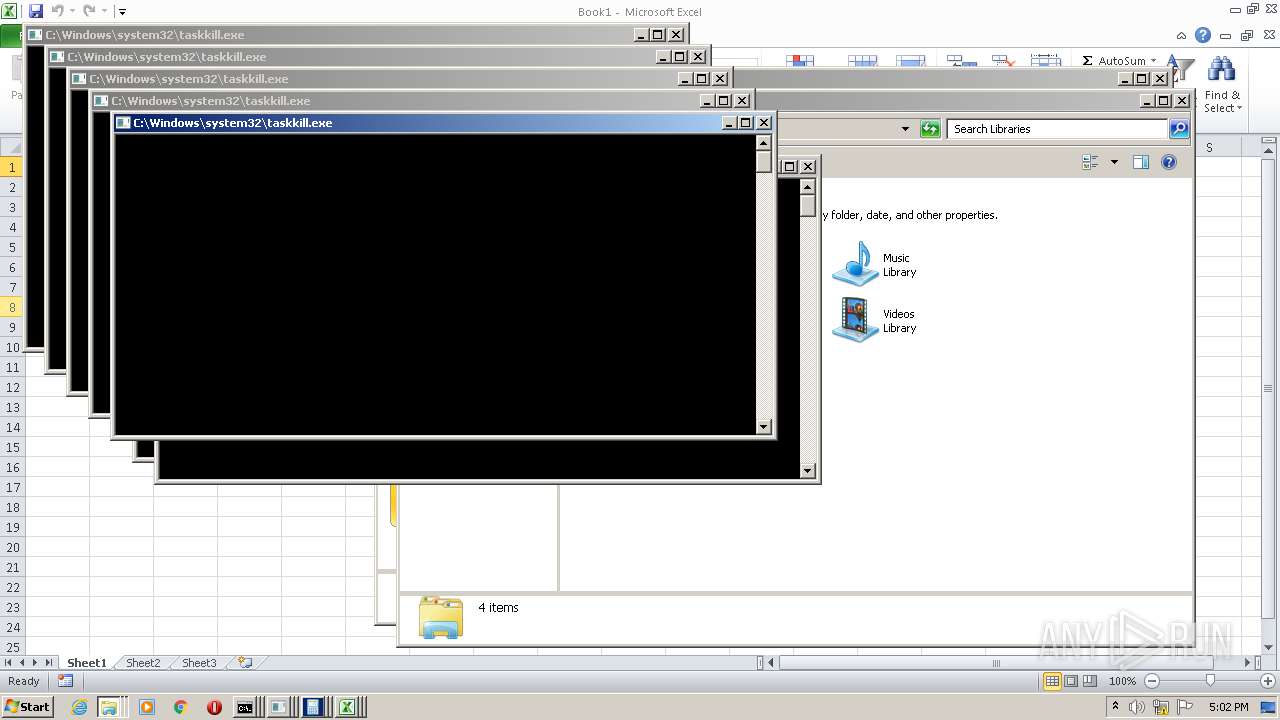Viewport: 1280px width, 720px height.
Task: Click the Sort & Filter funnel icon
Action: click(x=1182, y=68)
